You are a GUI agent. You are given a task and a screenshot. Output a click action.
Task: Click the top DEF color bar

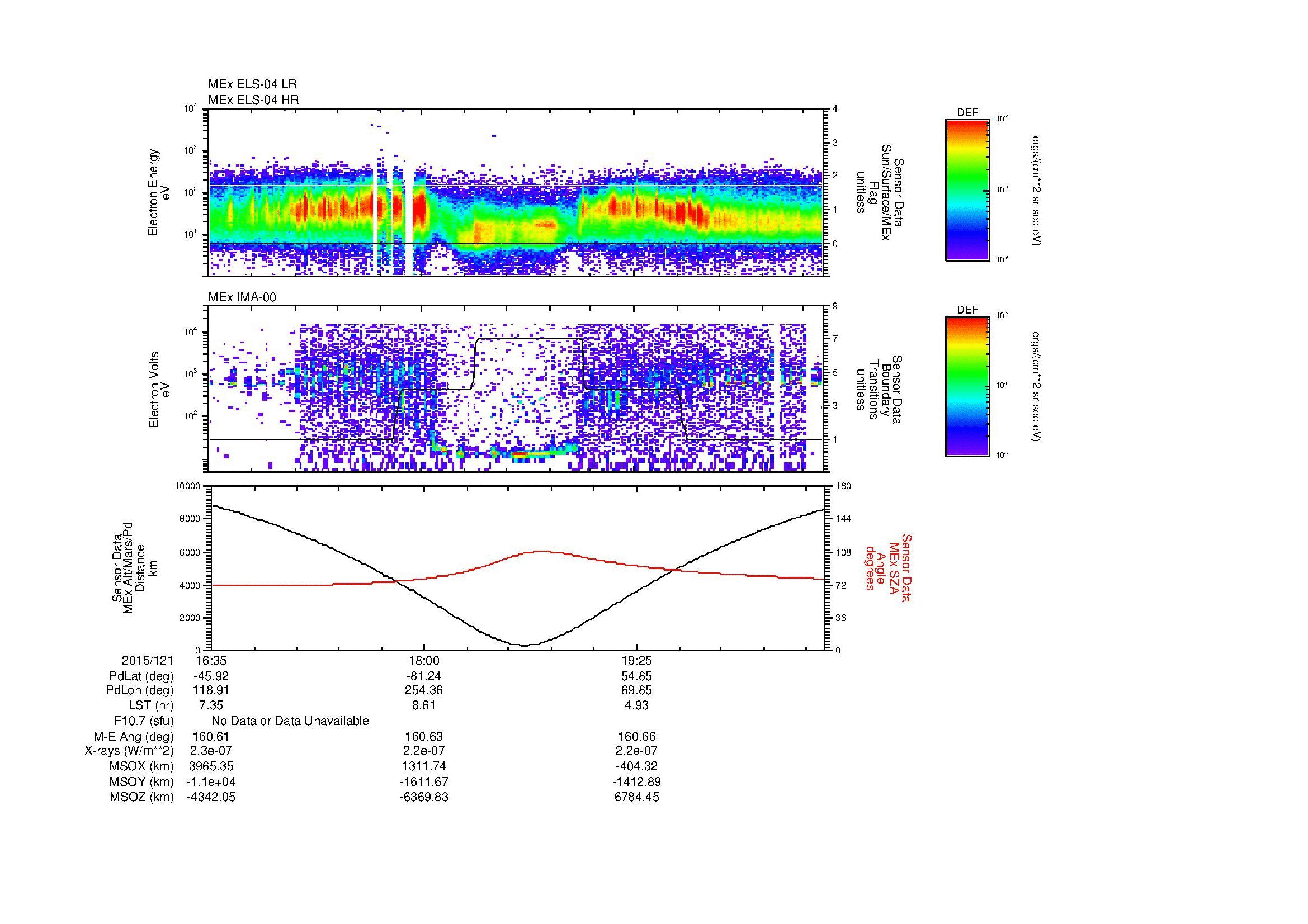(x=967, y=189)
